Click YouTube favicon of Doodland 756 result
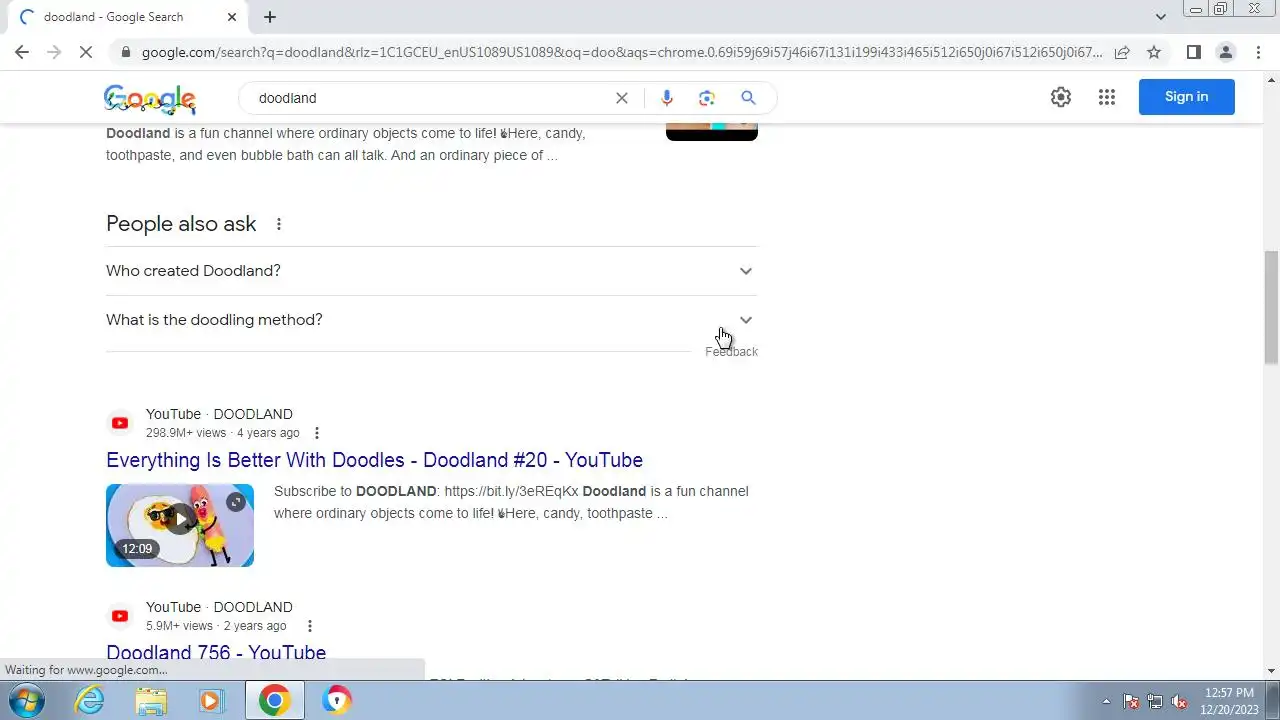The width and height of the screenshot is (1280, 720). 120,616
